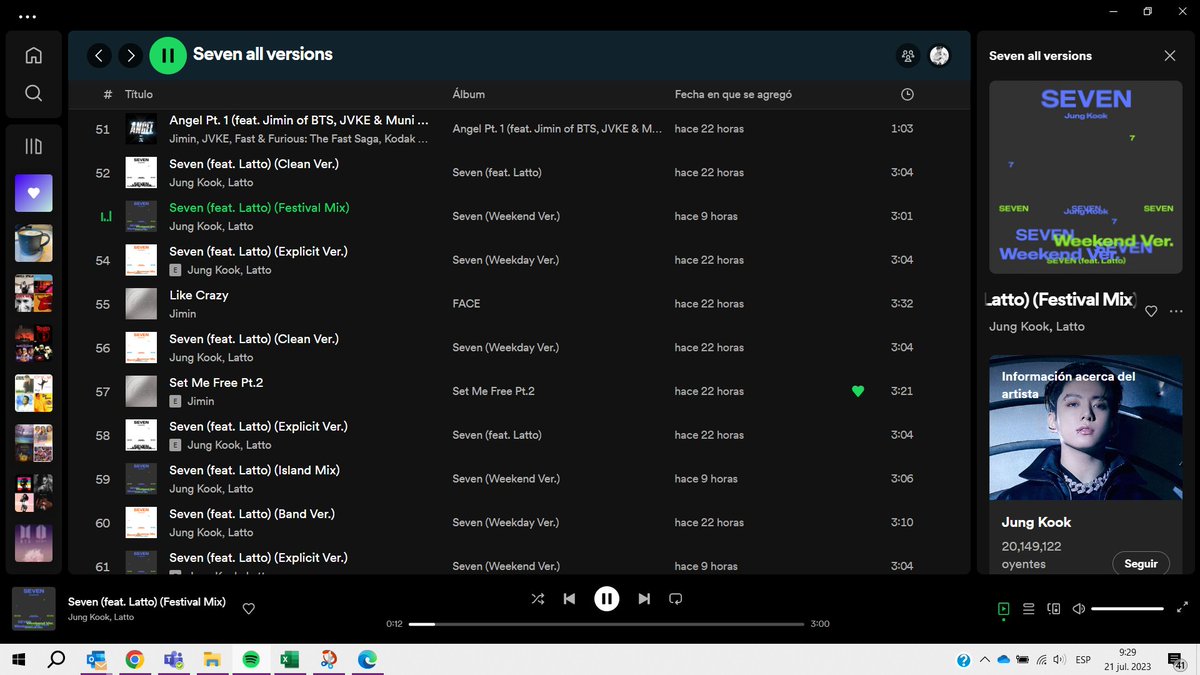Image resolution: width=1200 pixels, height=675 pixels.
Task: Open the coffee cup playlist in the sidebar
Action: point(33,243)
